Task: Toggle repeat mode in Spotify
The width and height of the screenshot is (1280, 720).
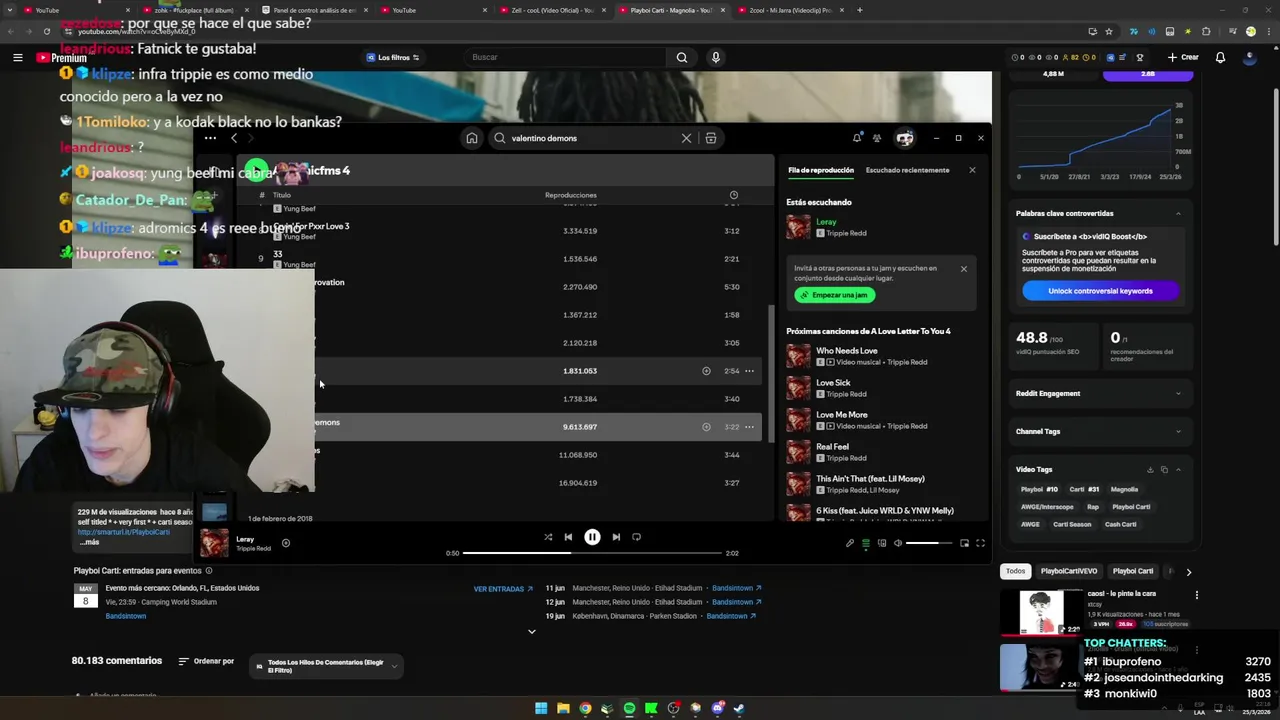Action: click(636, 537)
